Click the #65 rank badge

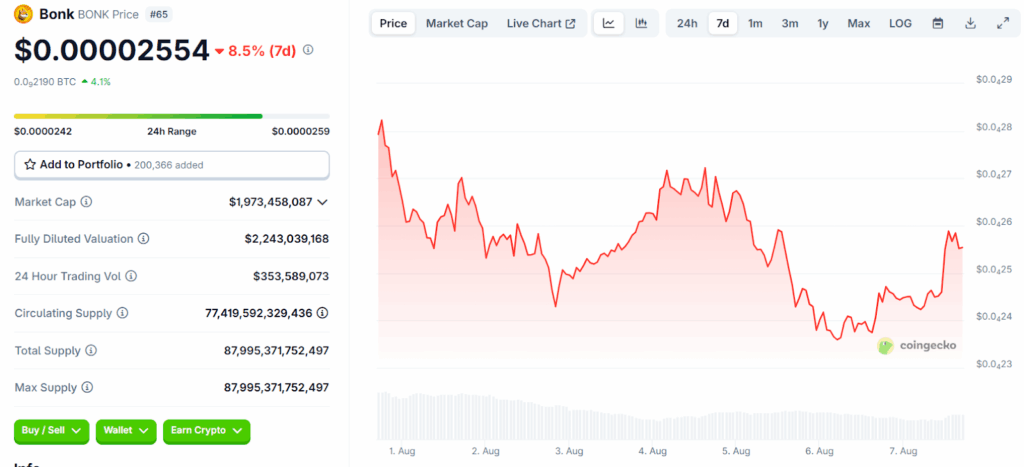point(159,13)
